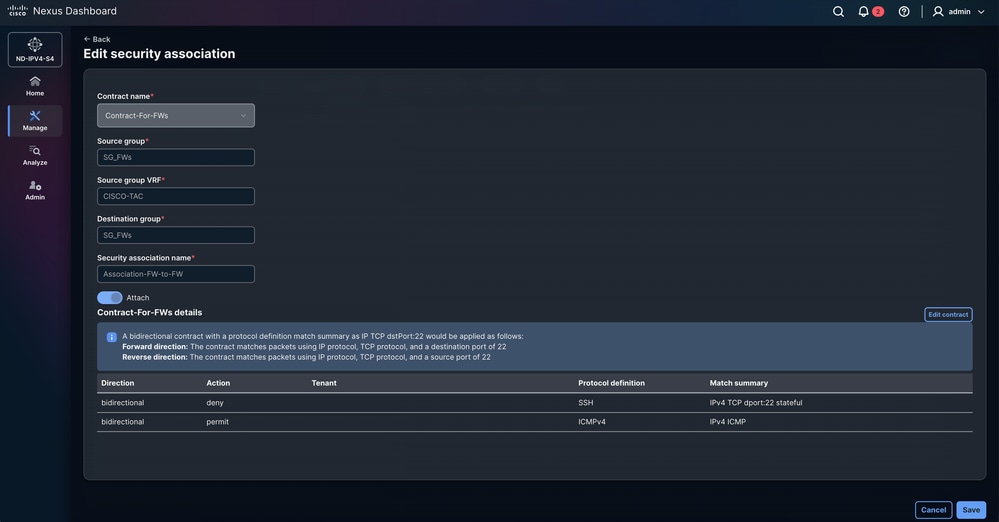Sort by the Direction column header

118,383
